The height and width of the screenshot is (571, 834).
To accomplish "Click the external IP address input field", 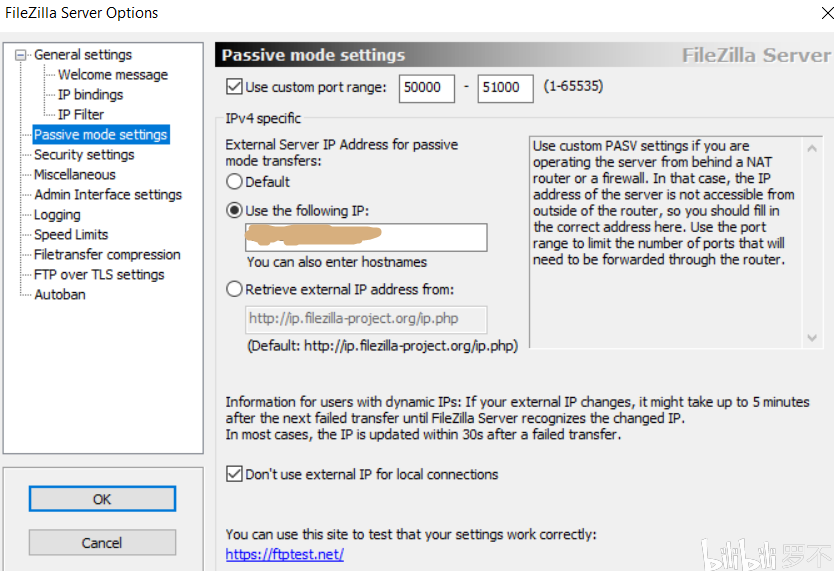I will [366, 237].
